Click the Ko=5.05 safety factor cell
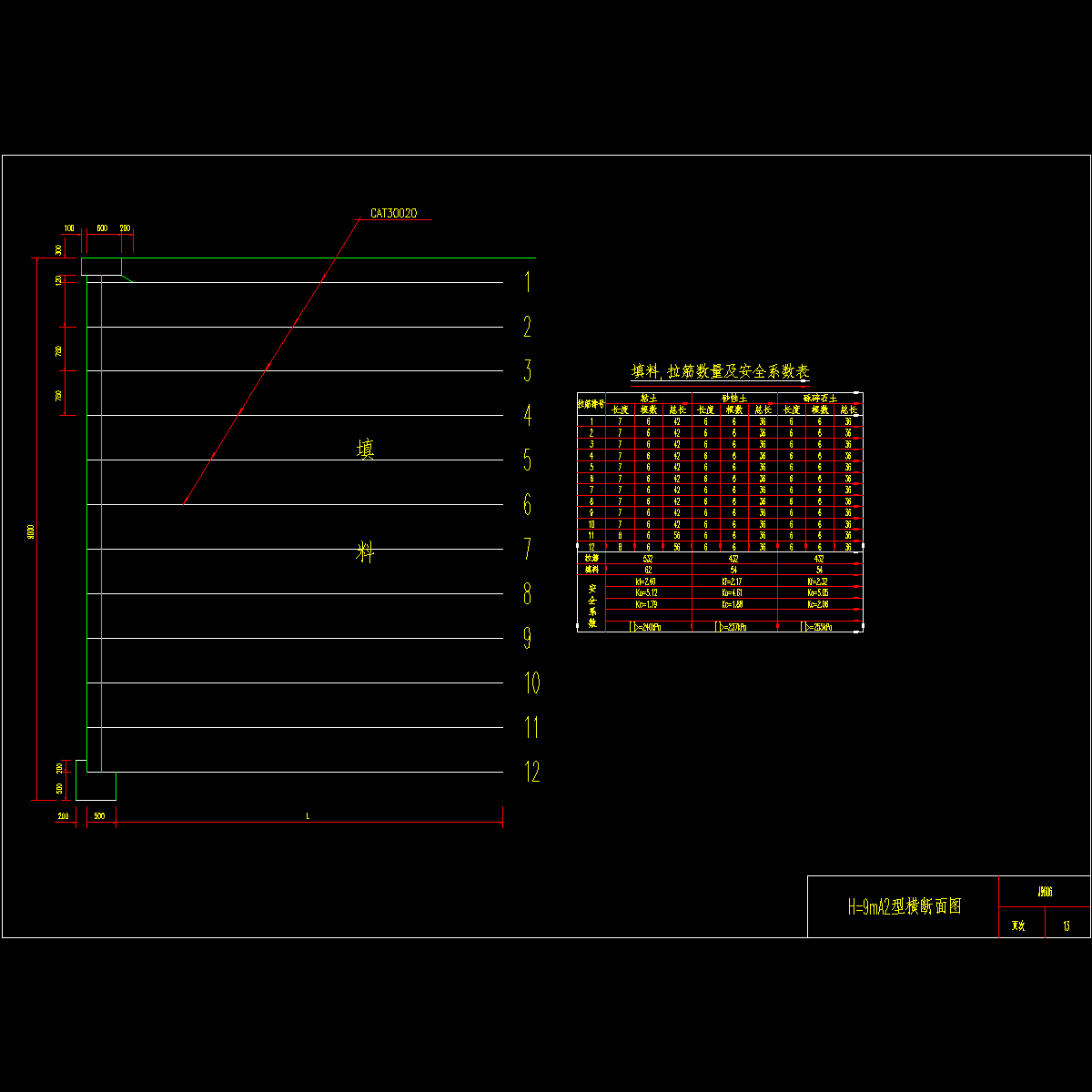Viewport: 1092px width, 1092px height. pos(818,591)
